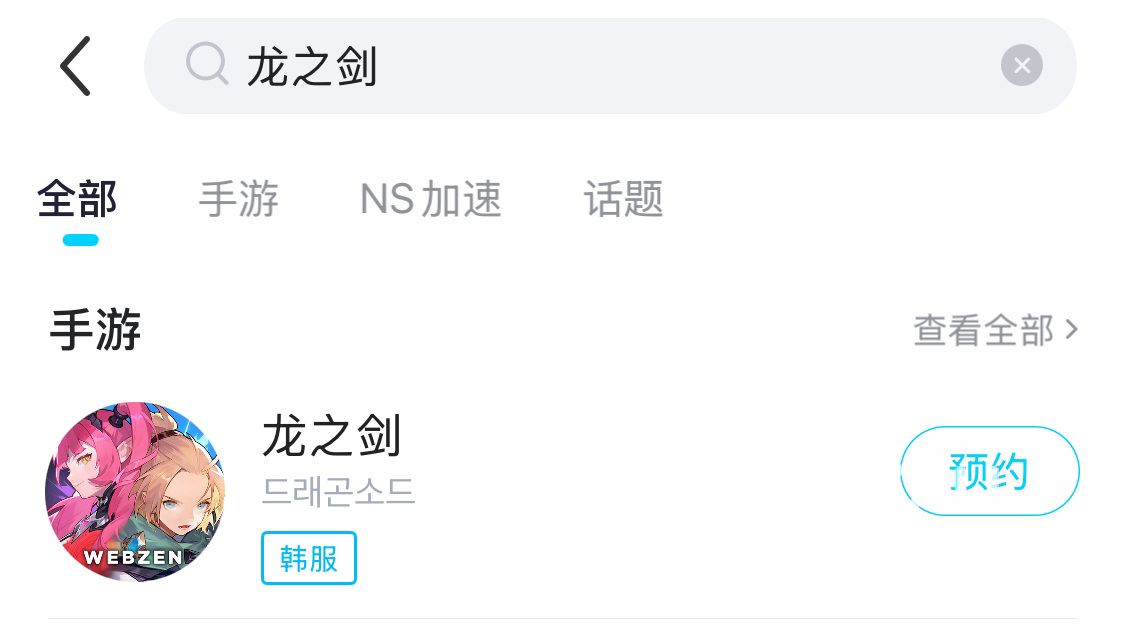Screen dimensions: 1125x636
Task: Reserve the game with 预约 button
Action: coord(990,471)
